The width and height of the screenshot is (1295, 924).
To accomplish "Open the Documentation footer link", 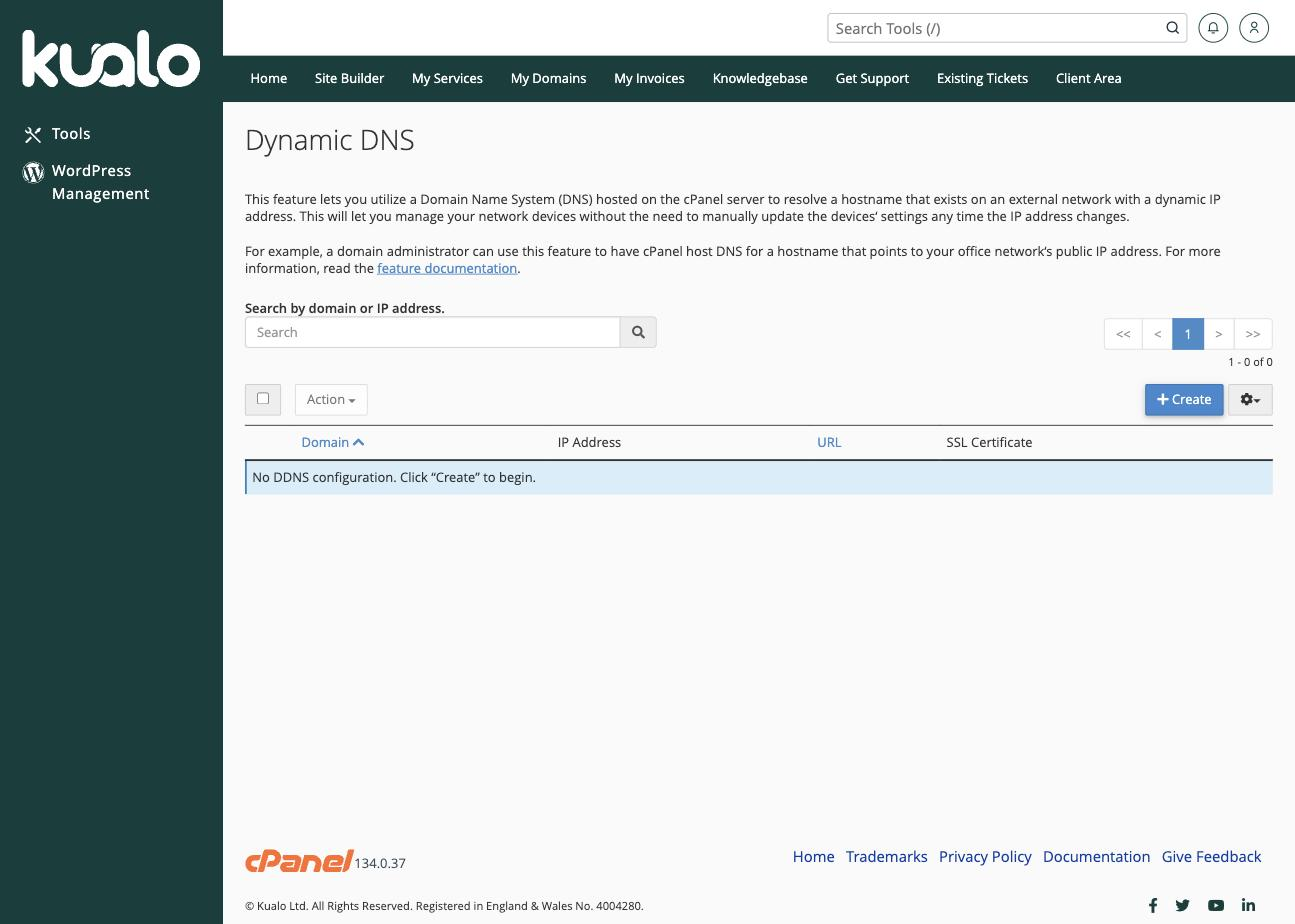I will coord(1096,857).
